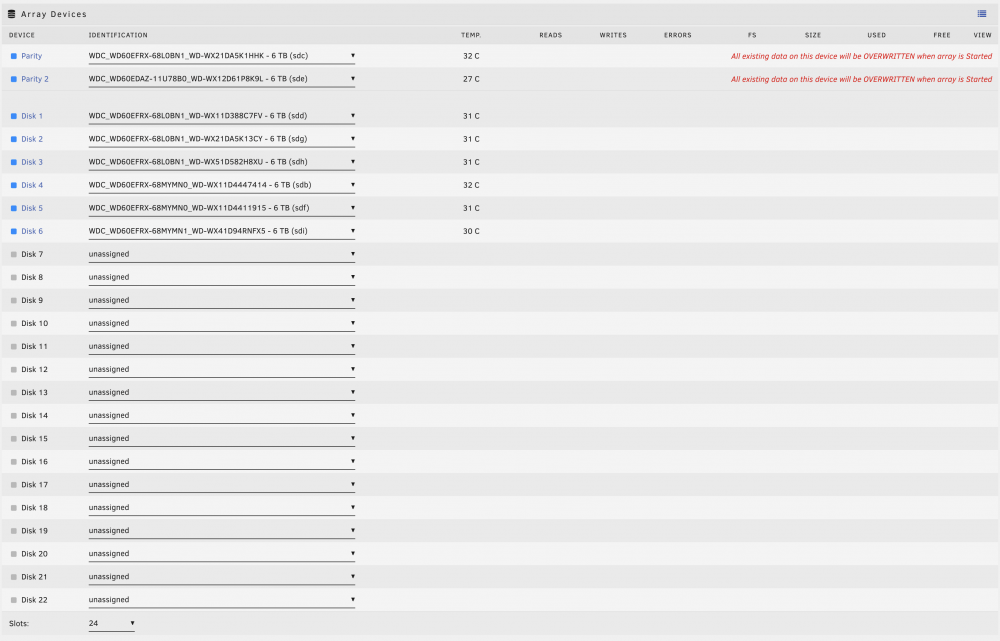Click the blue status square beside Disk 6
Image resolution: width=1000 pixels, height=641 pixels.
coord(14,231)
